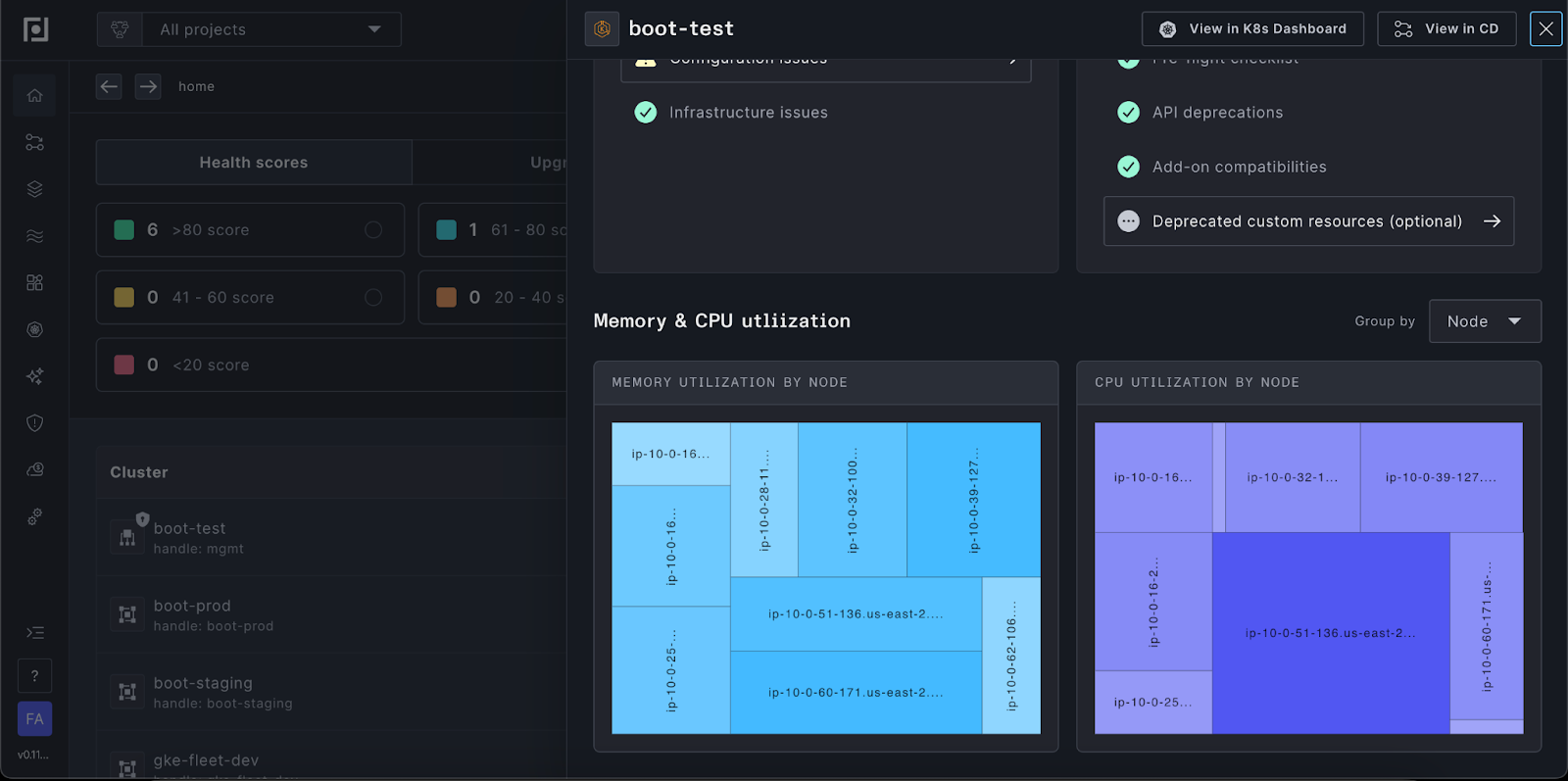Click Add-on compatibilities label
1568x781 pixels.
tap(1240, 167)
